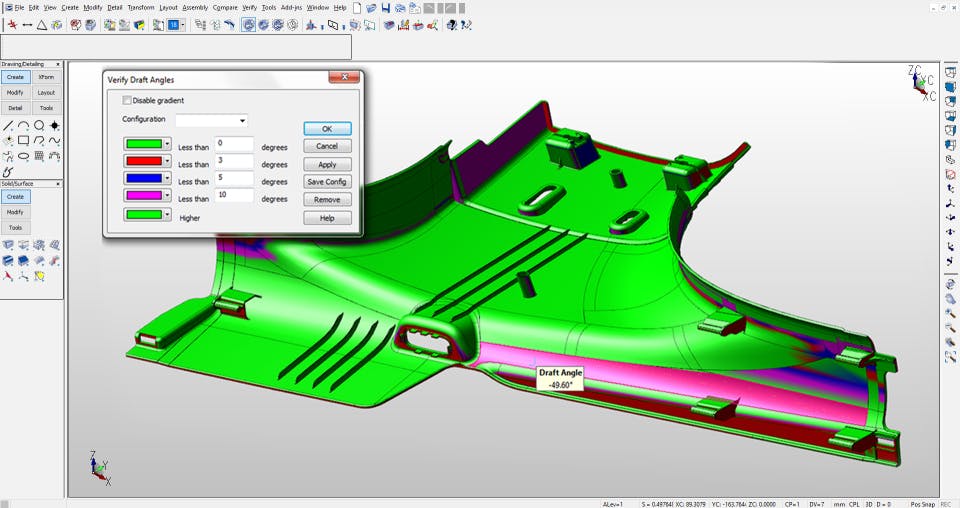Click the yellow highlighted solid tool icon
Screen dimensions: 960x508
click(39, 276)
